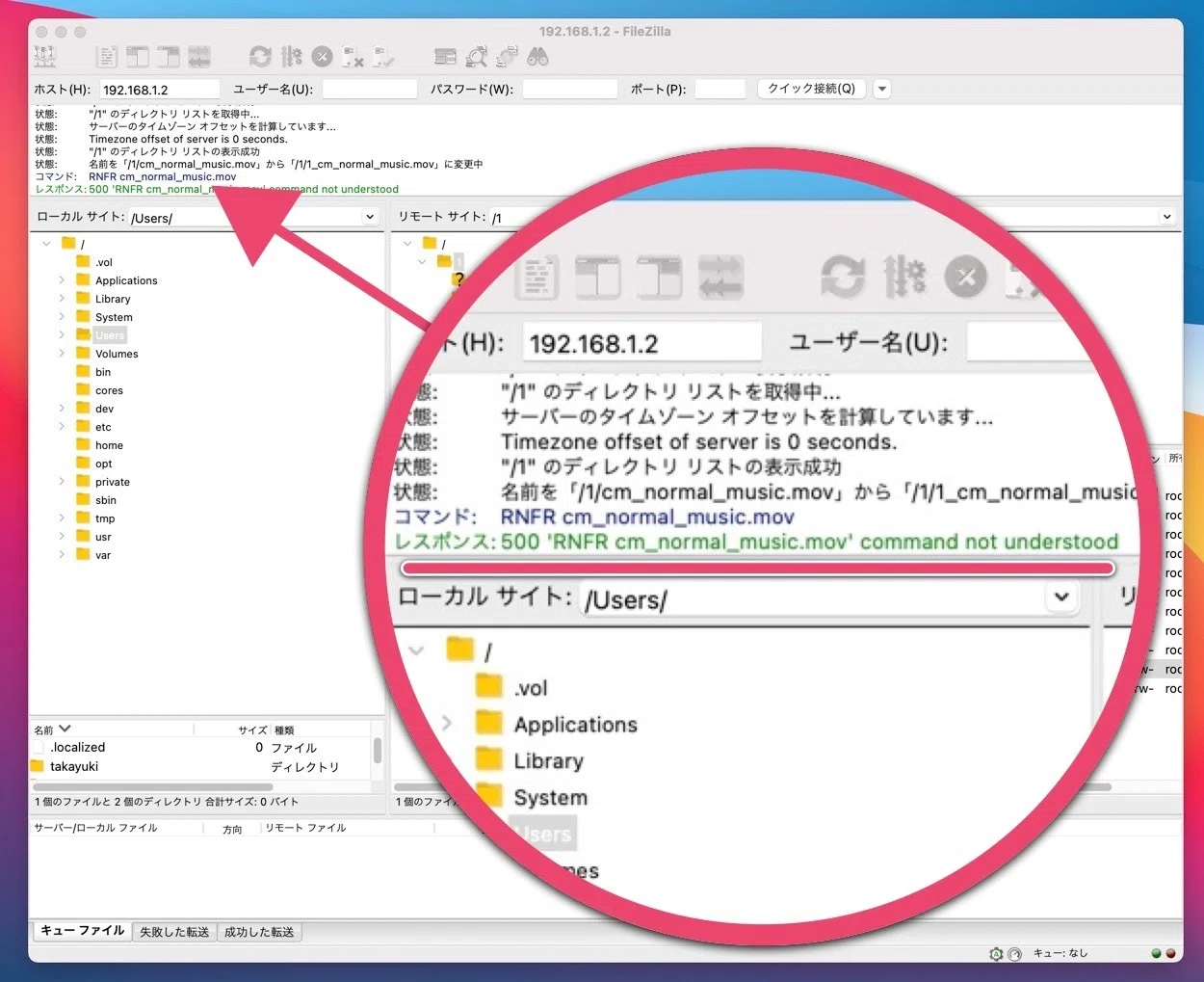
Task: Switch to the 失敗した転送 tab
Action: (x=174, y=932)
